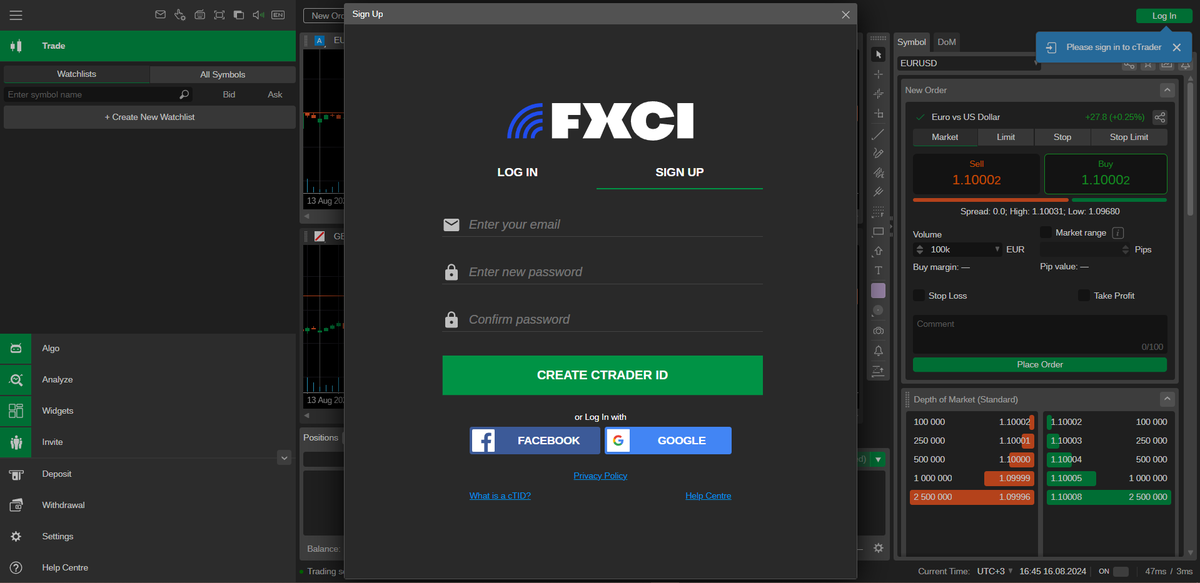The height and width of the screenshot is (583, 1200).
Task: Enable the Take Profit checkbox
Action: point(1084,296)
